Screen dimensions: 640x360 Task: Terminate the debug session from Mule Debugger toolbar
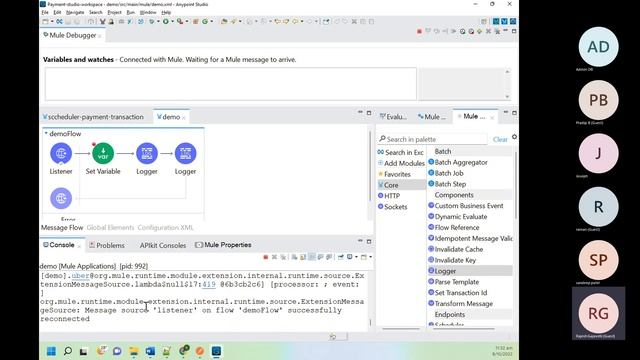point(419,31)
